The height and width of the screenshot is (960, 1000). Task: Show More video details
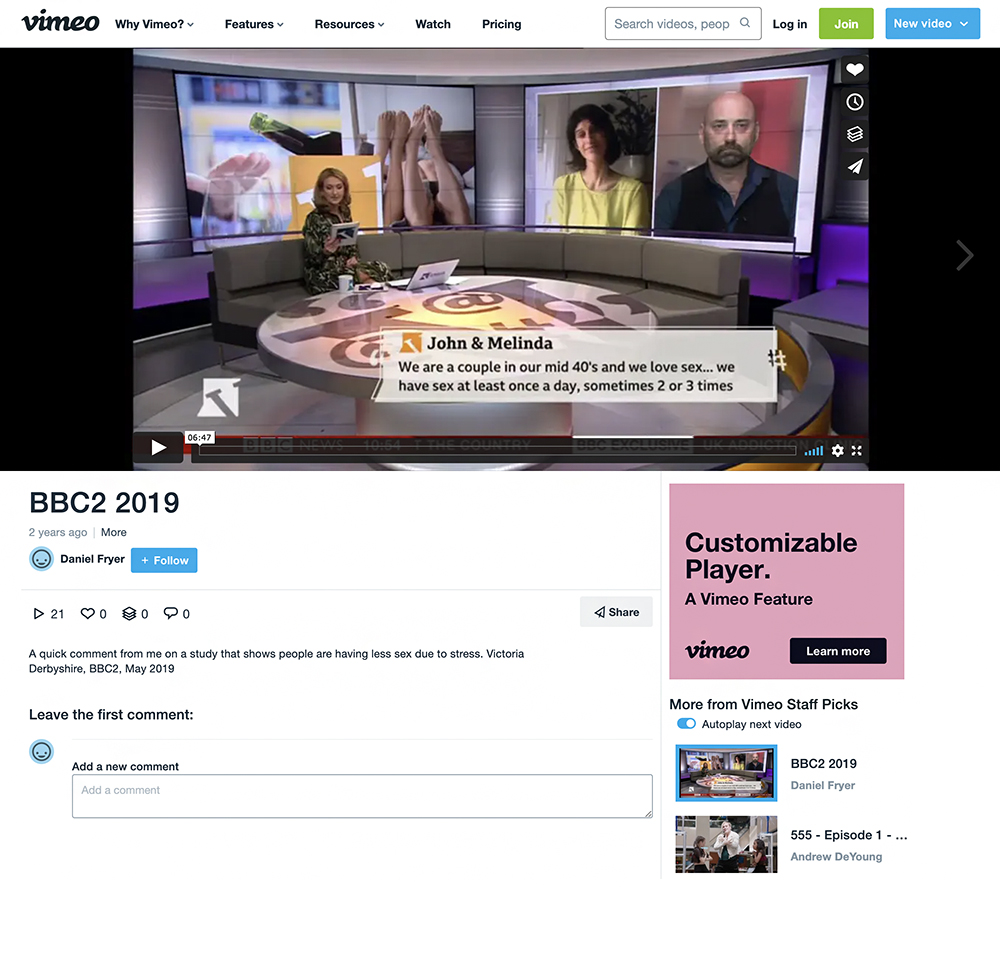coord(114,532)
